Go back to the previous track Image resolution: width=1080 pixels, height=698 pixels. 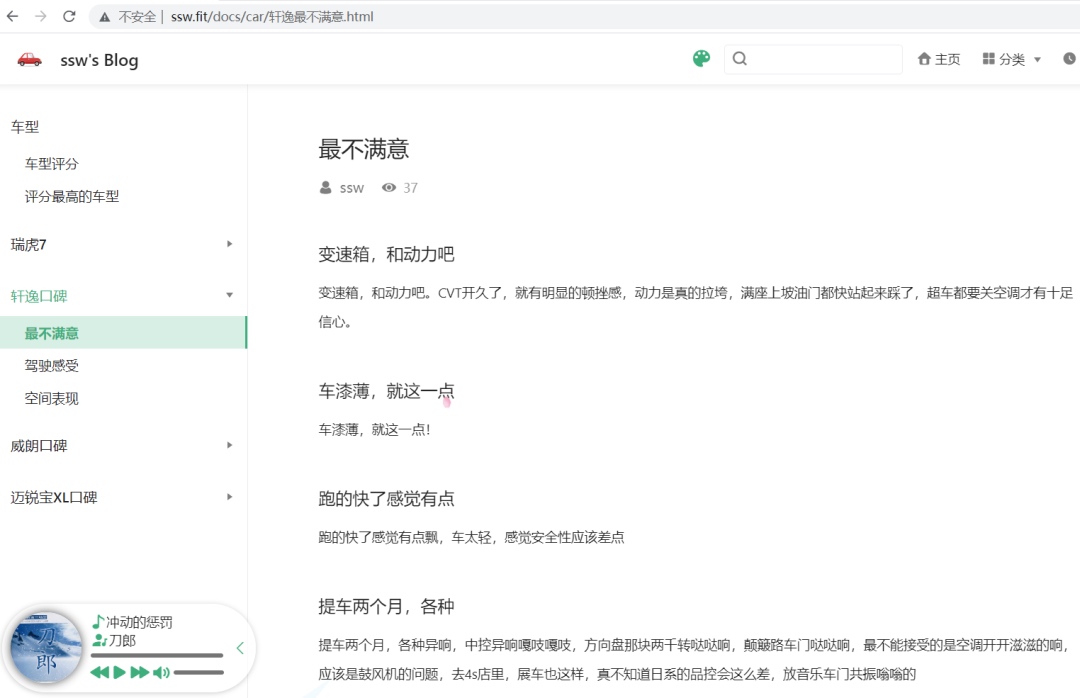99,673
